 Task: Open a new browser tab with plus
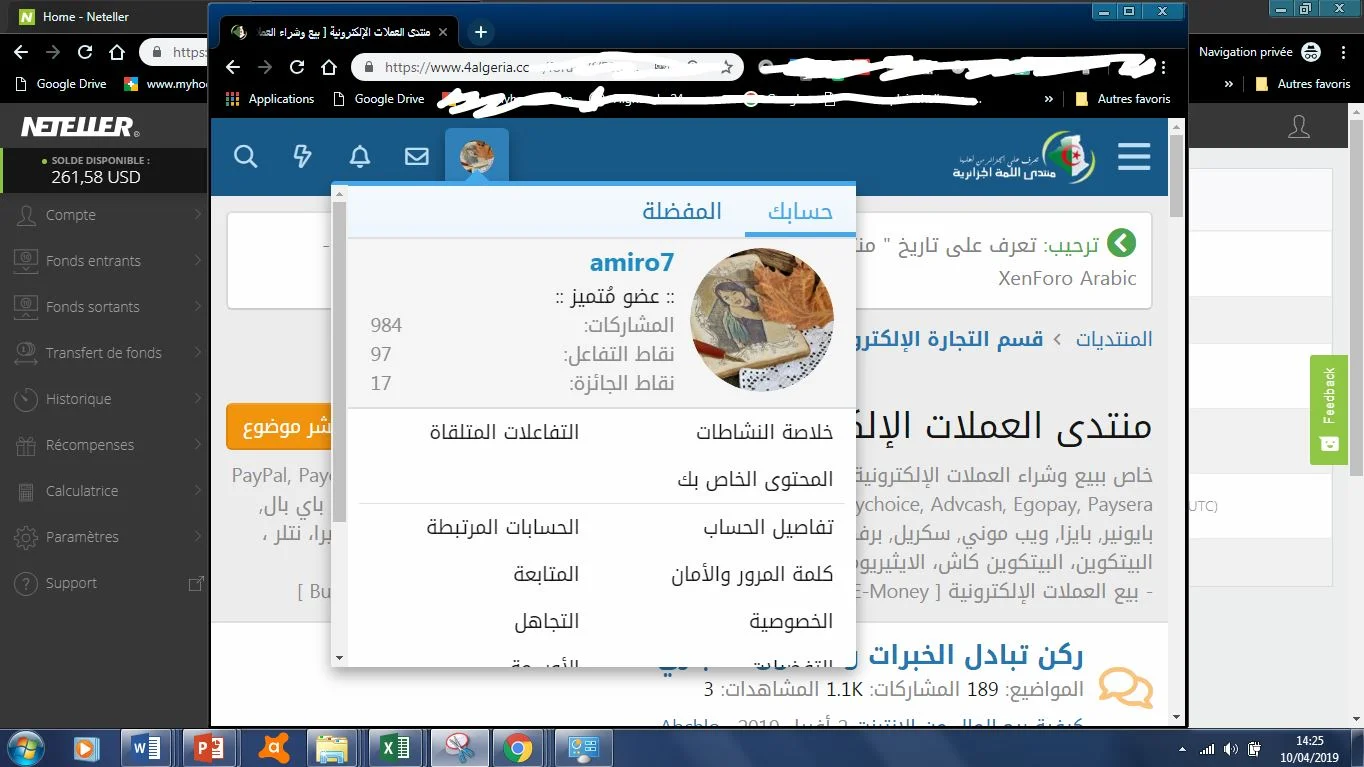481,32
